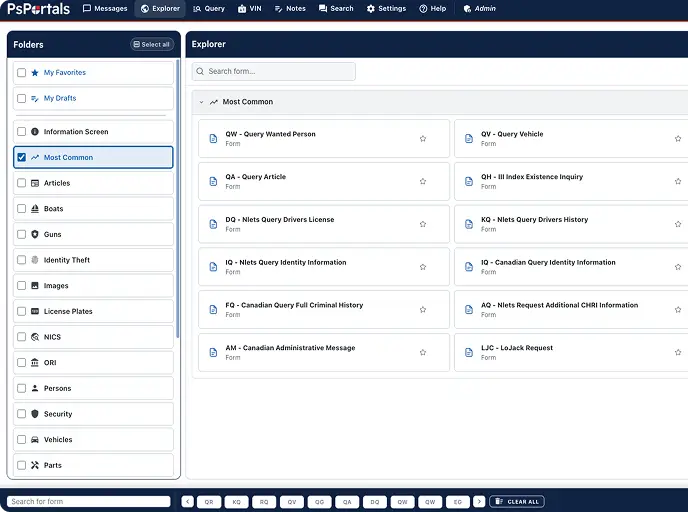Collapse the Most Common section chevron
This screenshot has width=688, height=512.
[201, 102]
